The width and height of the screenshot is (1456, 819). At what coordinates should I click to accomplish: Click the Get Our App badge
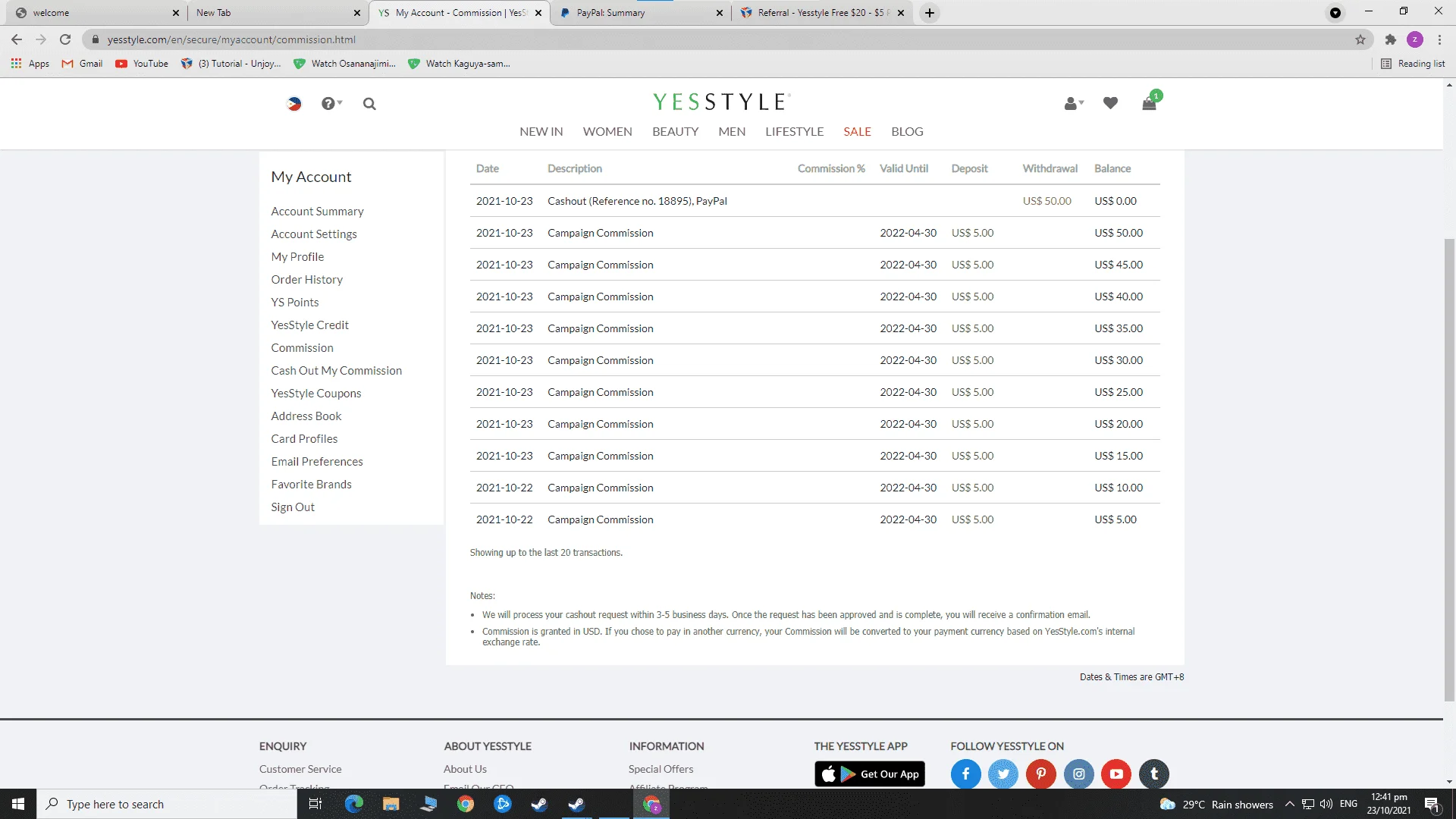point(870,774)
